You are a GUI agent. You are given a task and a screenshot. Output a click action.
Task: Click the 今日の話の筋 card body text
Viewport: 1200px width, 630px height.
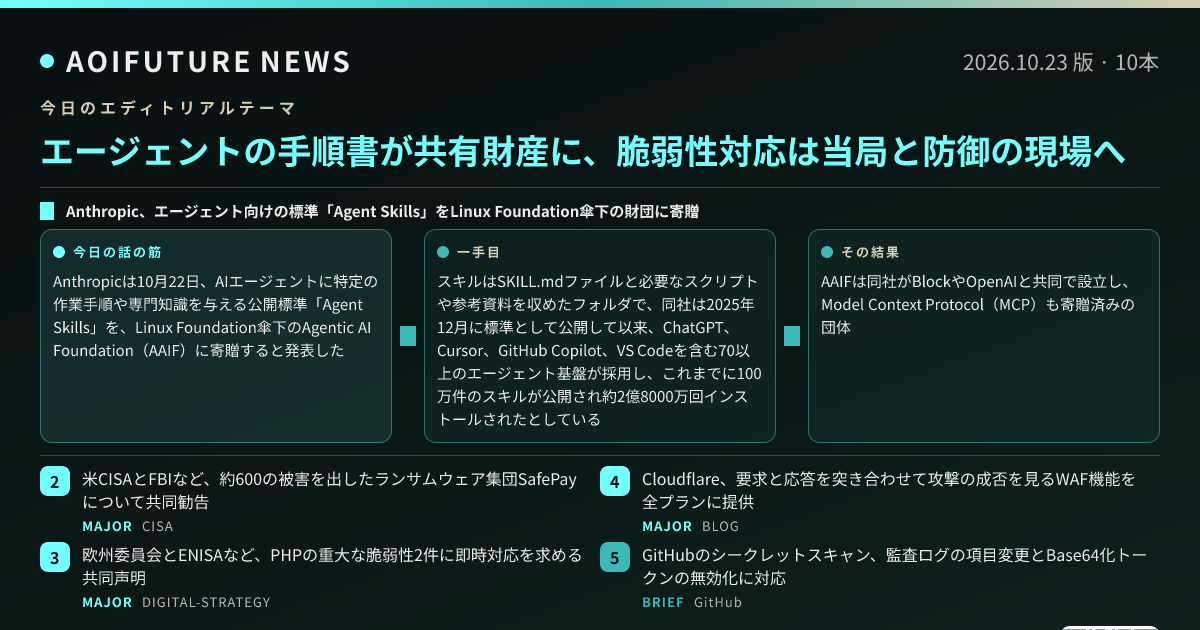click(215, 316)
